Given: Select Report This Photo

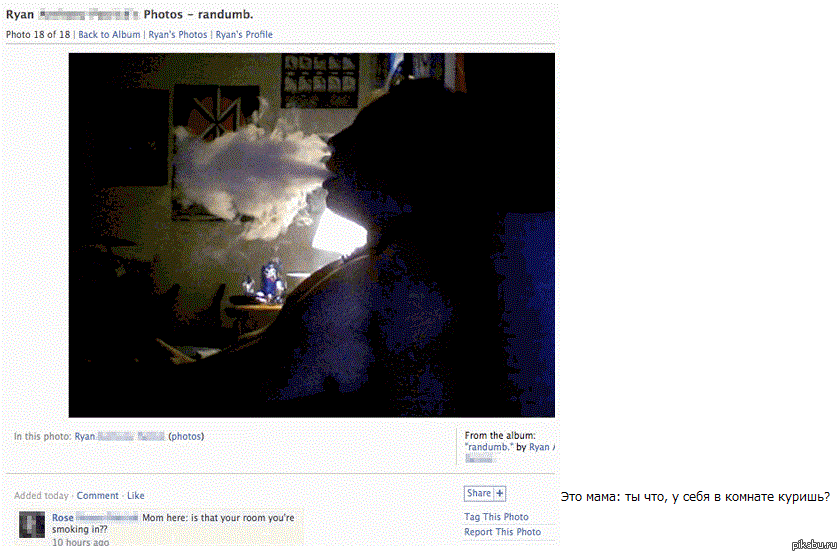Looking at the screenshot, I should point(502,532).
